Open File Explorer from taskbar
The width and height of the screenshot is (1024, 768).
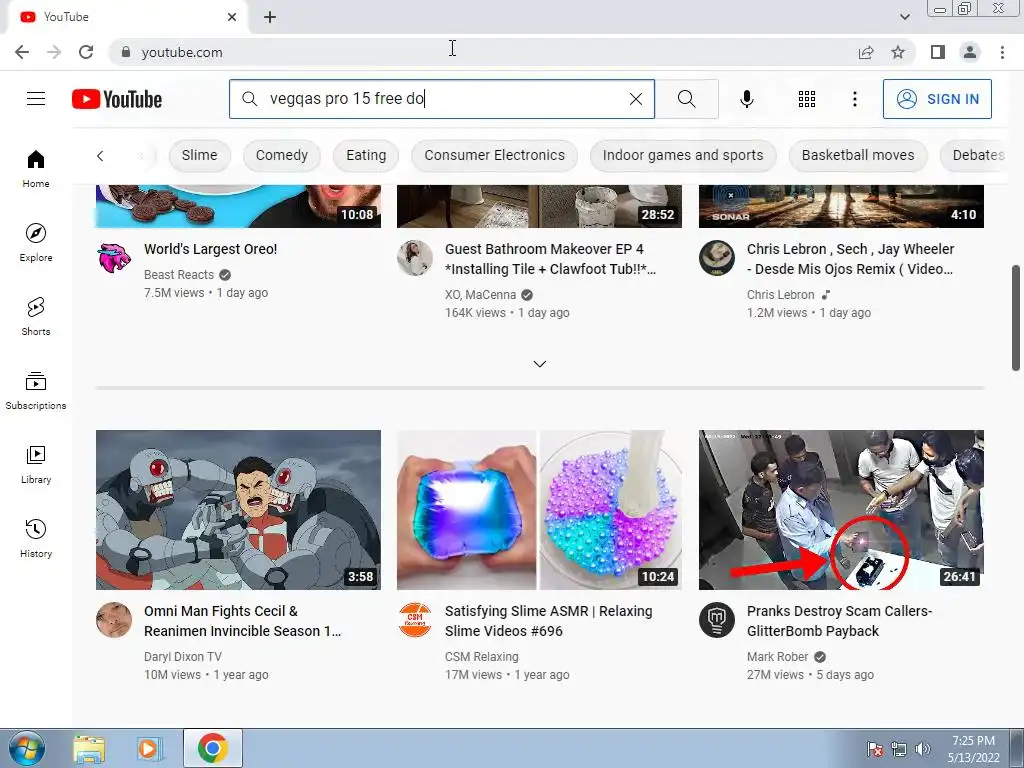click(x=89, y=748)
